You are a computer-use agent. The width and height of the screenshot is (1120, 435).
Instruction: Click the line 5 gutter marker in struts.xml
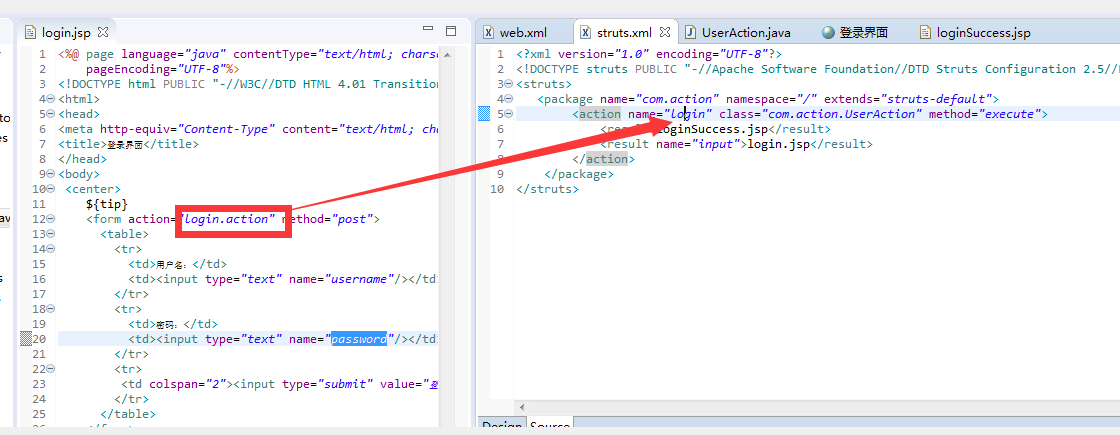[484, 114]
